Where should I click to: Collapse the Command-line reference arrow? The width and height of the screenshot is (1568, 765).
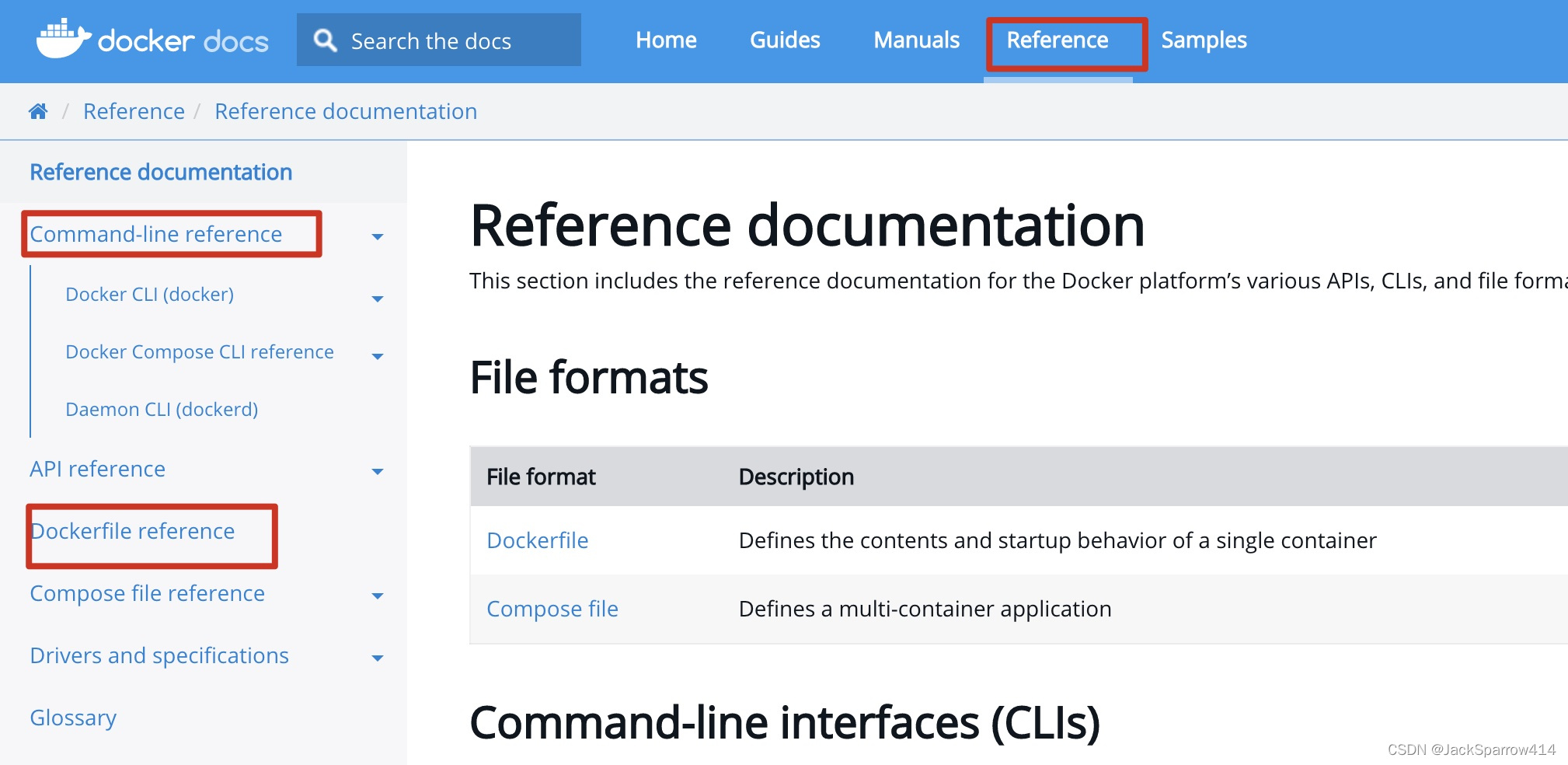click(x=378, y=236)
